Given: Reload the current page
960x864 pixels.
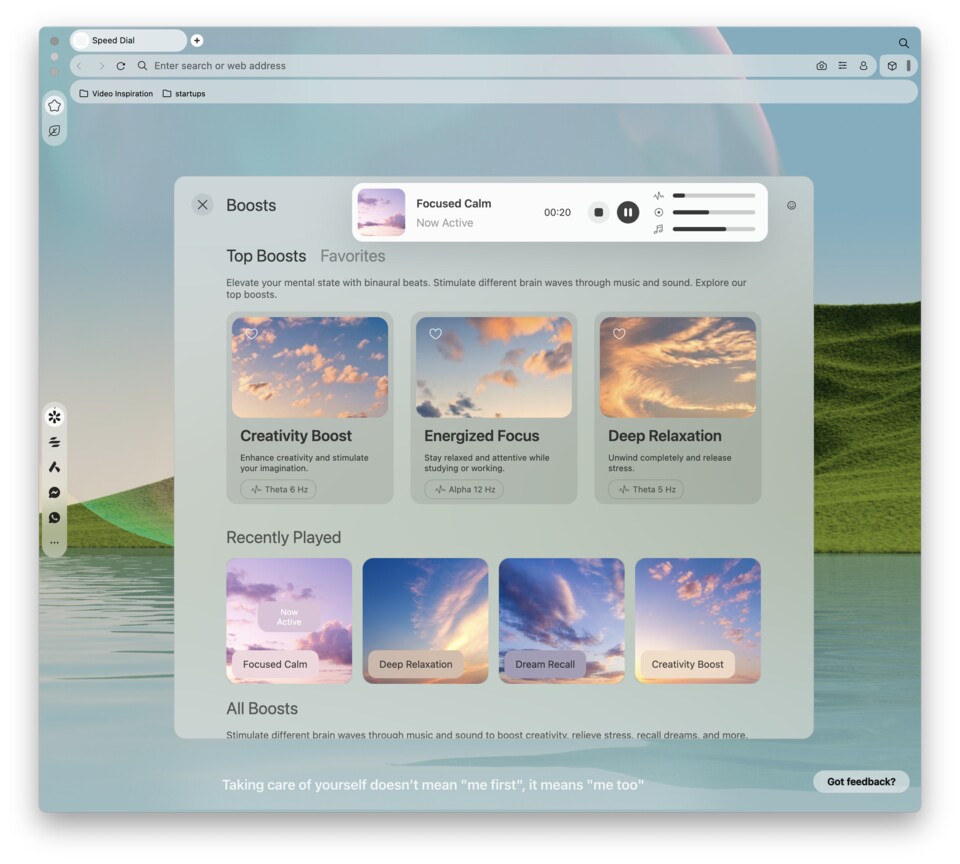Looking at the screenshot, I should (121, 66).
